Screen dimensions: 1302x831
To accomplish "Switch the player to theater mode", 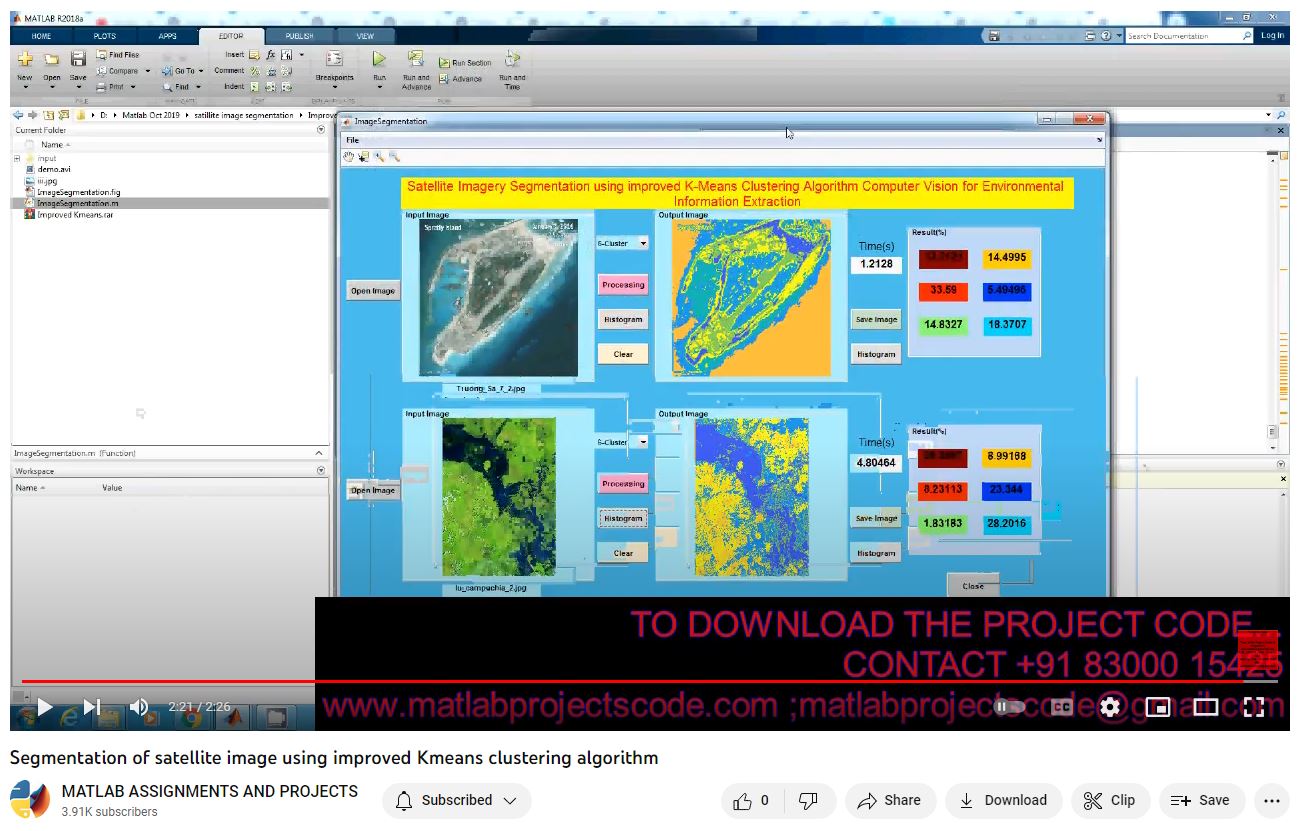I will coord(1206,707).
